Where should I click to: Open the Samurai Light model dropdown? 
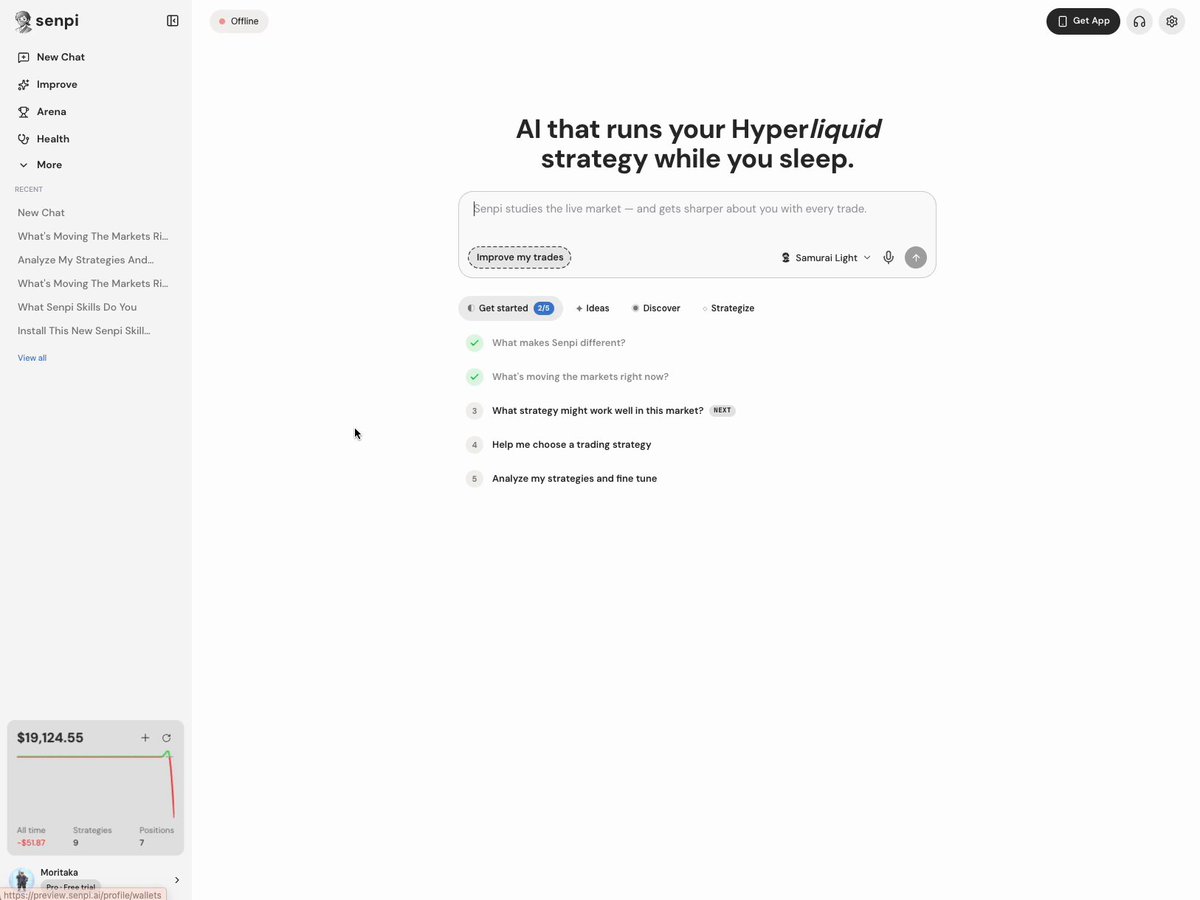coord(826,258)
